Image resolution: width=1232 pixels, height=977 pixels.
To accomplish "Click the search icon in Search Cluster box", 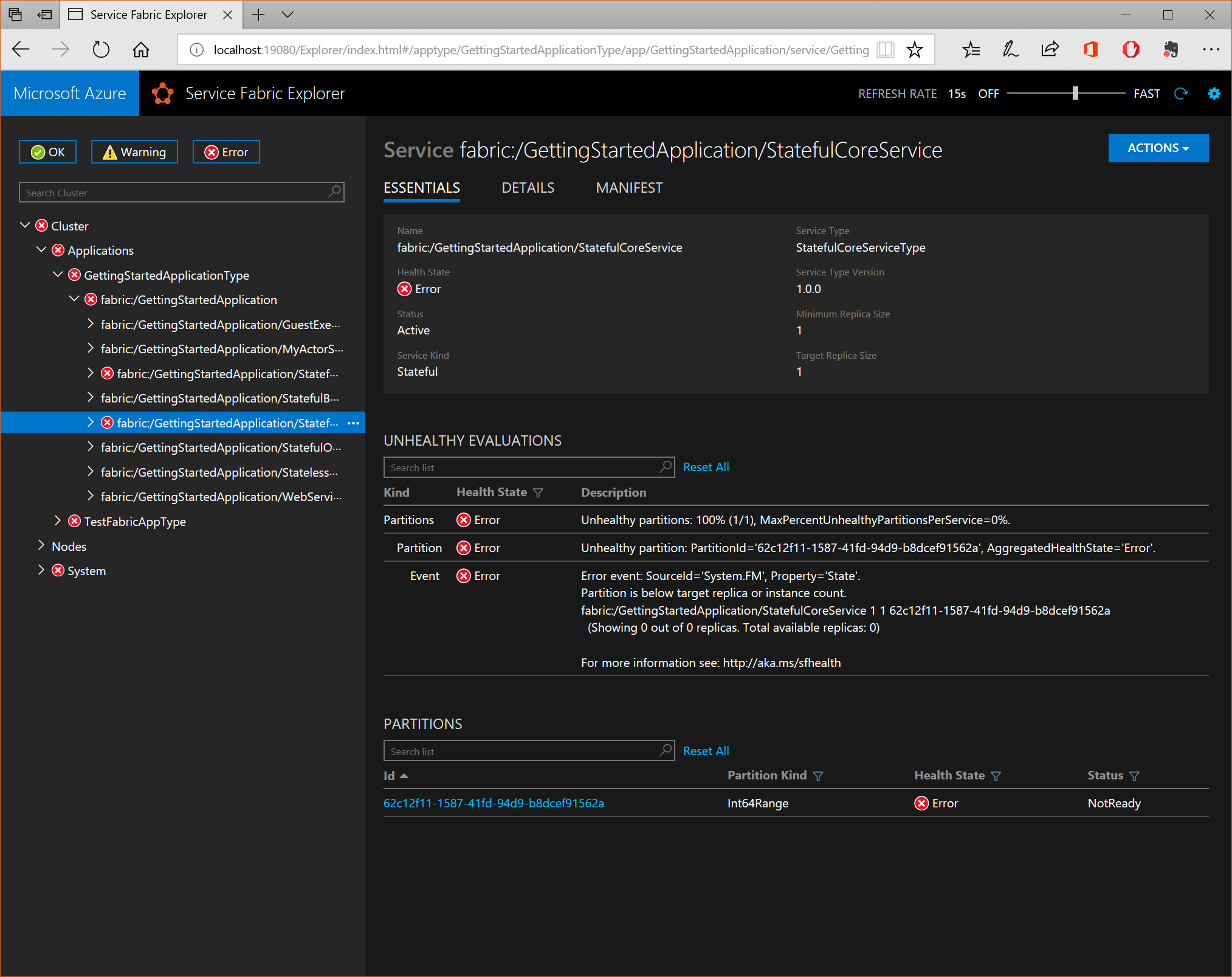I will coord(334,192).
